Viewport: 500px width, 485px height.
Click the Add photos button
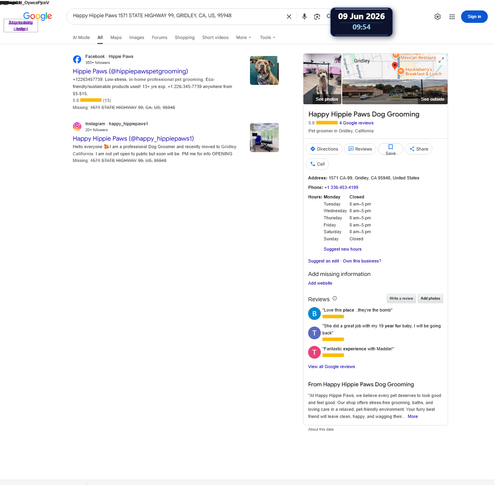(430, 298)
